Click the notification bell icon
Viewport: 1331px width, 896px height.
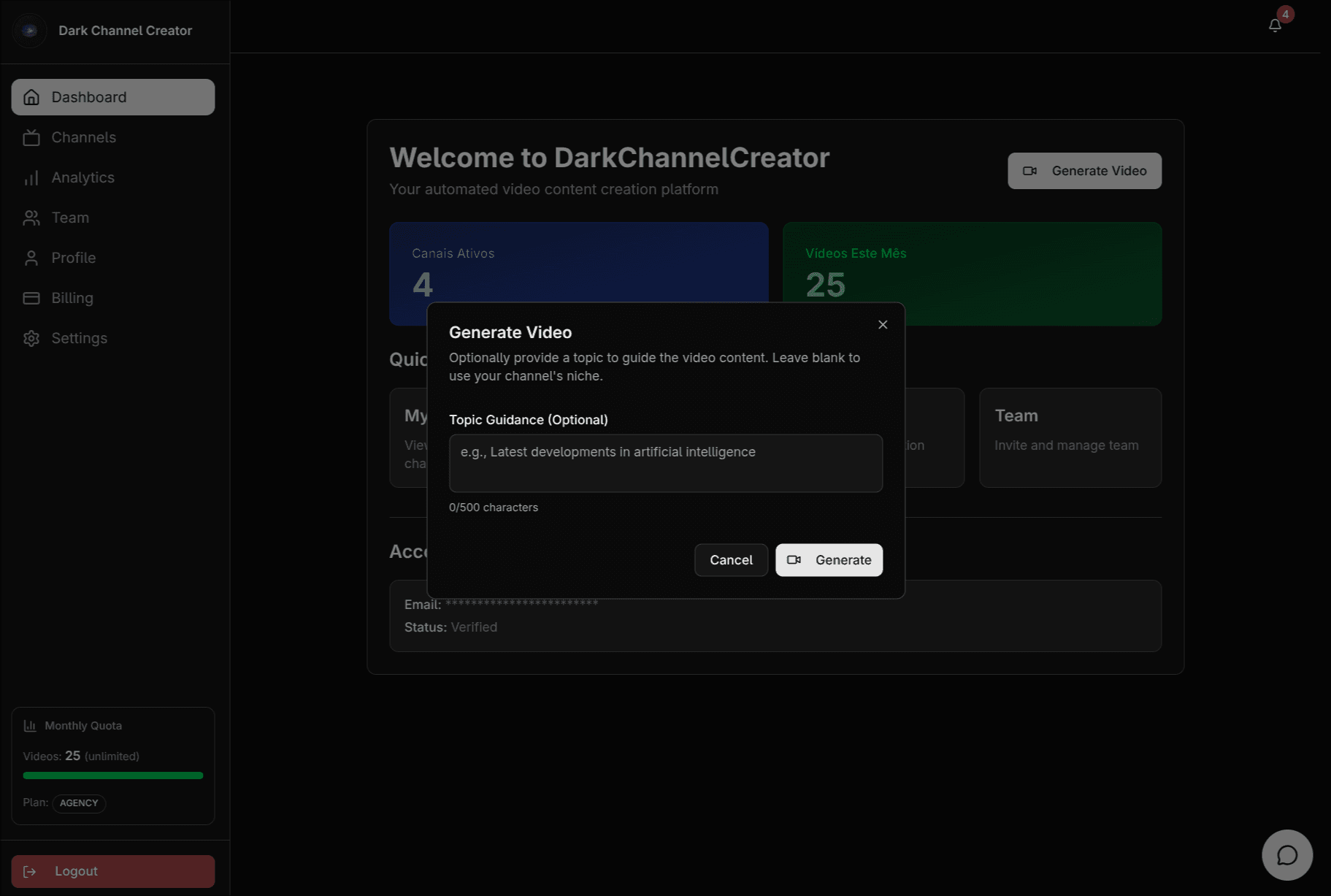1275,24
